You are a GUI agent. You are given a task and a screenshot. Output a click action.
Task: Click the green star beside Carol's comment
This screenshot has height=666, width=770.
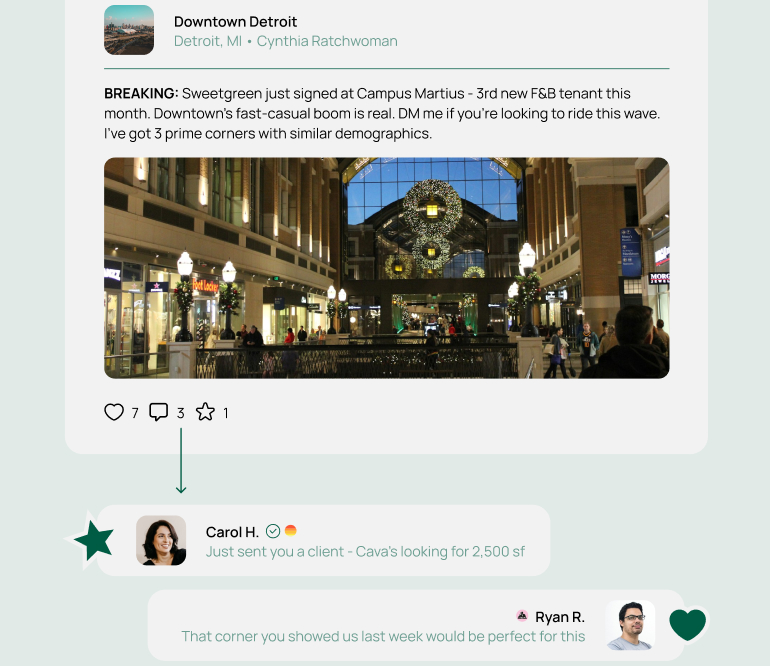click(x=94, y=540)
